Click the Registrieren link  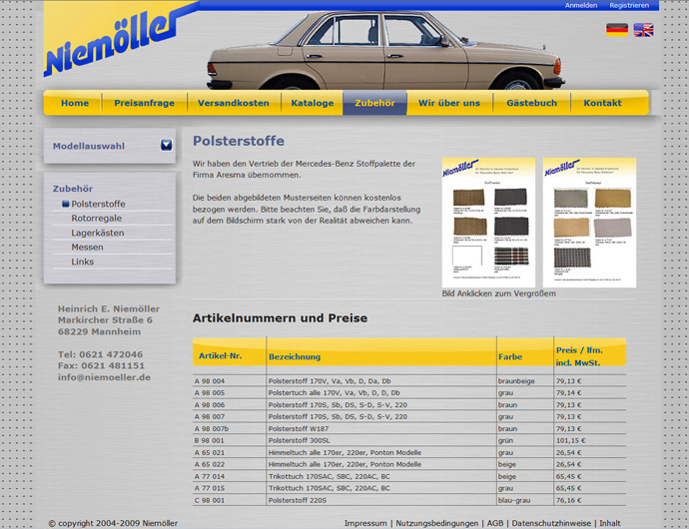point(629,5)
